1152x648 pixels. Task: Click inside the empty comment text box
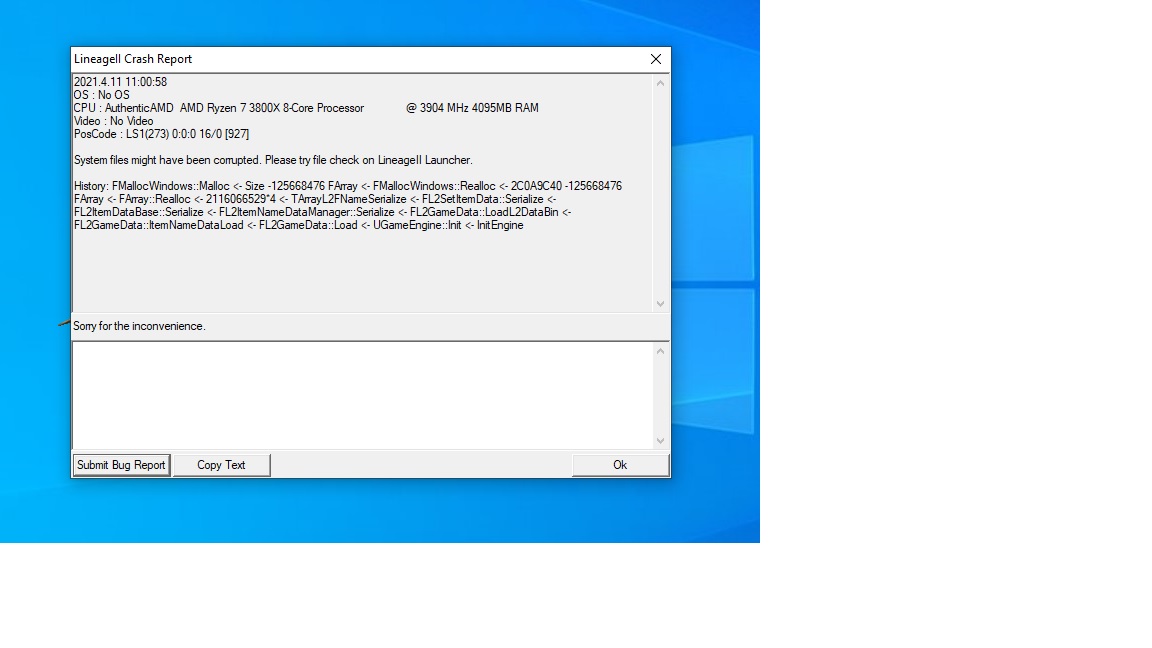coord(360,395)
